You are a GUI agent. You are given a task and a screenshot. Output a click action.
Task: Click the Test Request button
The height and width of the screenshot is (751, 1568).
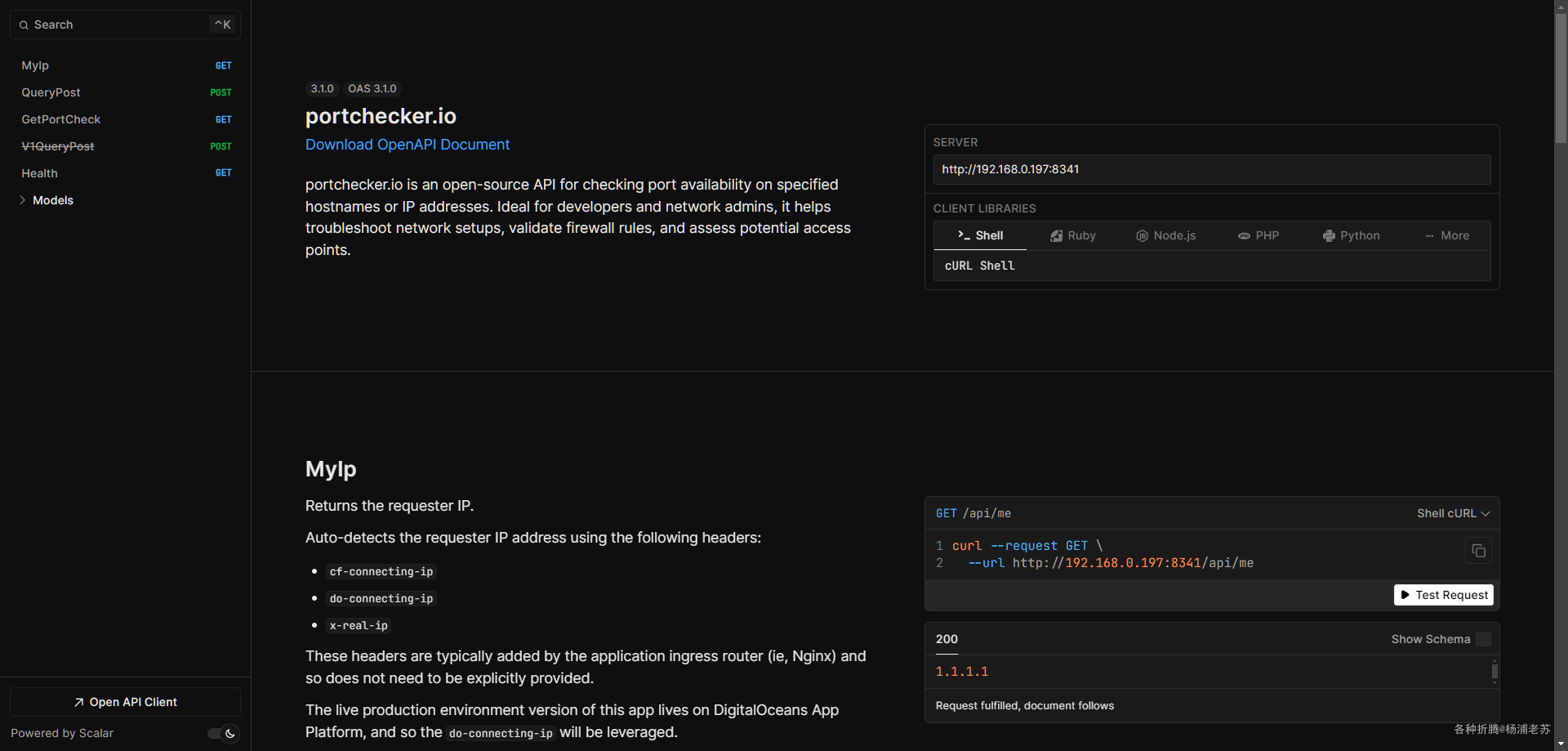[x=1444, y=595]
